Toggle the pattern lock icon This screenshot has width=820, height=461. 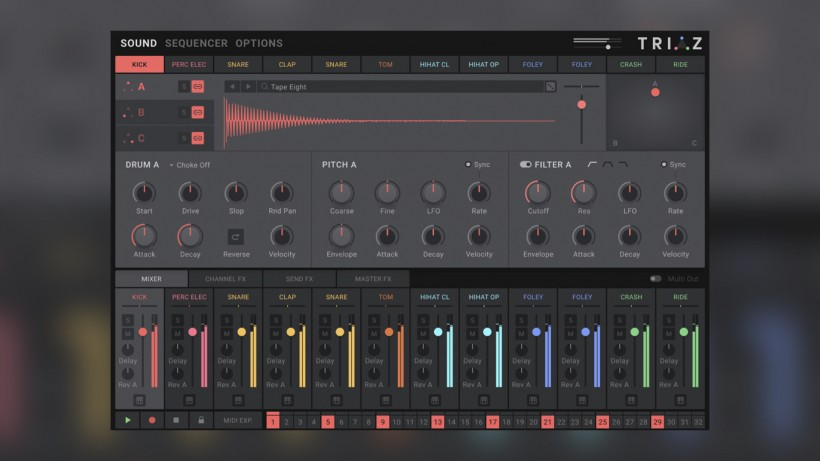(x=201, y=421)
